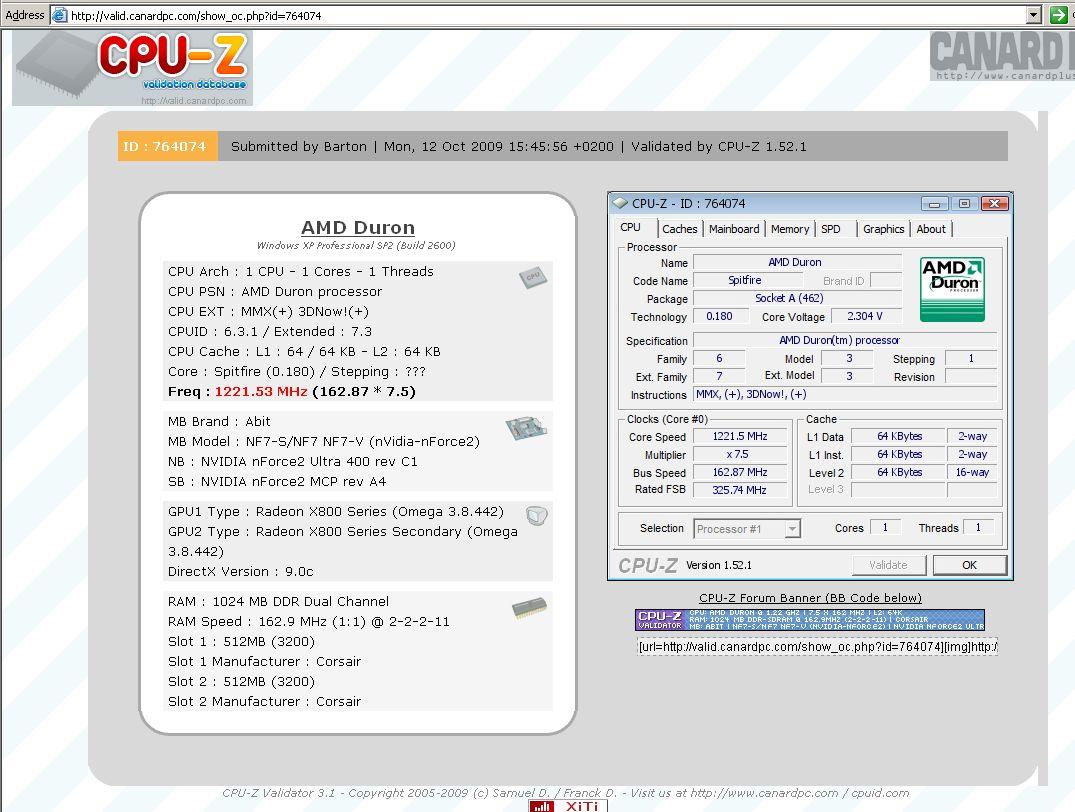The height and width of the screenshot is (812, 1075).
Task: Open the Mainboard tab
Action: click(x=734, y=229)
